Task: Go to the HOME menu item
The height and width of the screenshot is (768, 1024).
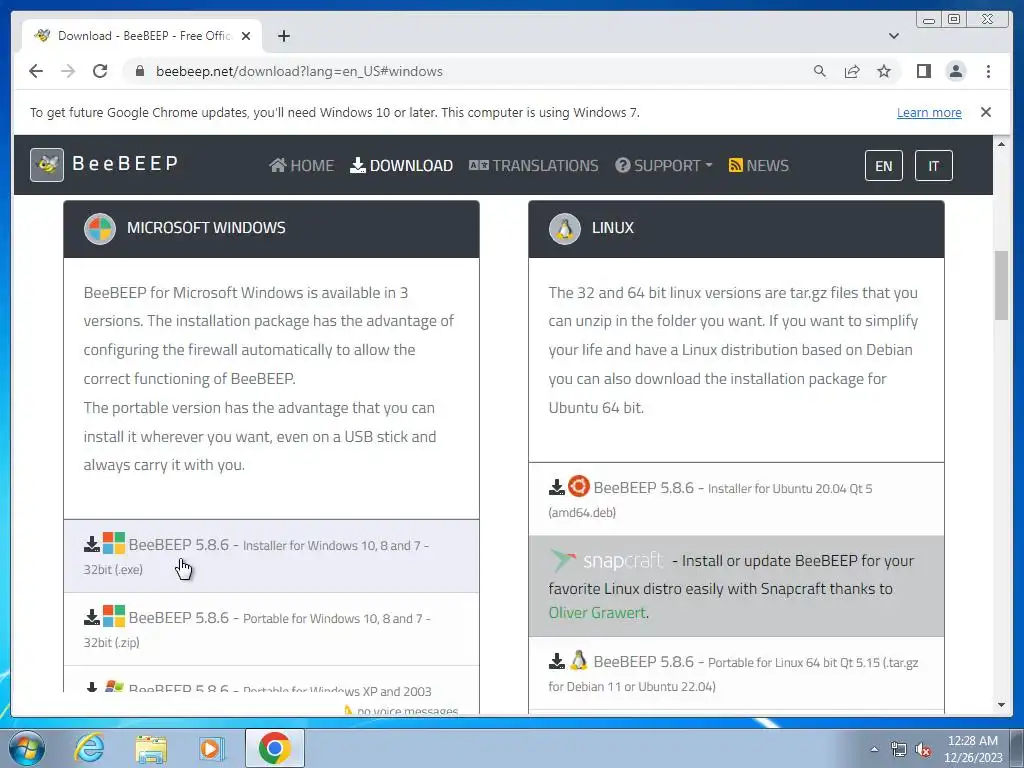Action: 301,165
